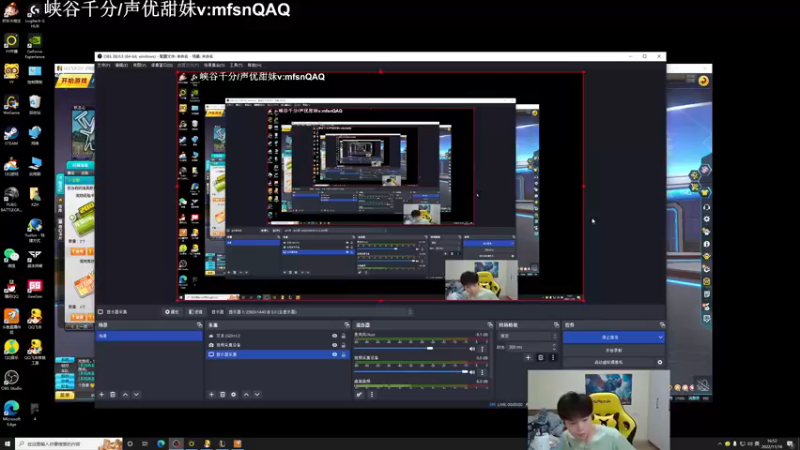Move selected scene down
This screenshot has width=800, height=450.
(x=136, y=394)
